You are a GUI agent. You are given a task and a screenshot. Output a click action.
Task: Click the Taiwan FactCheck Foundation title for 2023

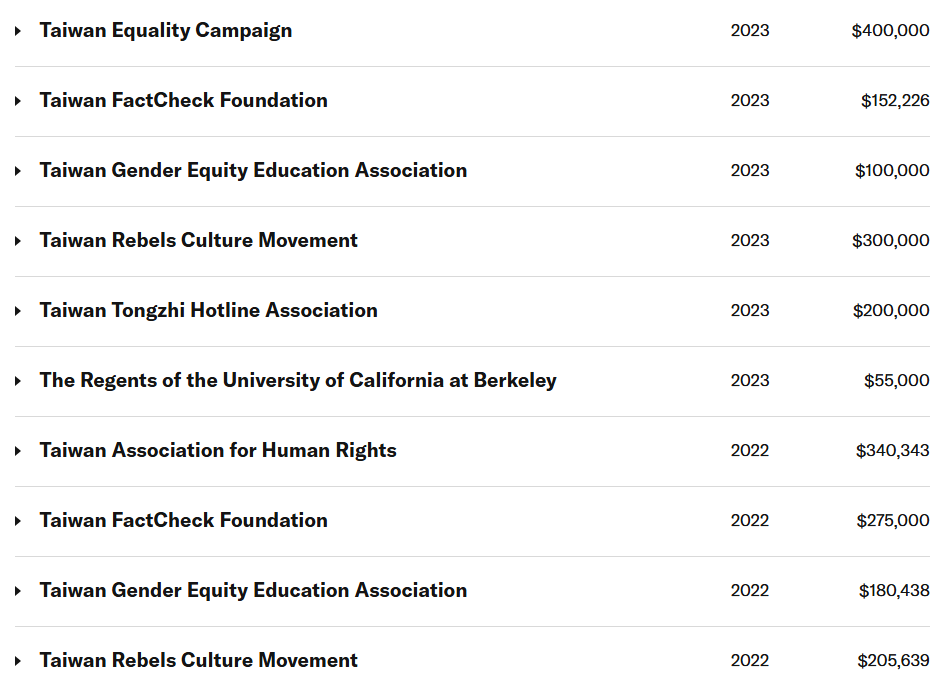183,100
